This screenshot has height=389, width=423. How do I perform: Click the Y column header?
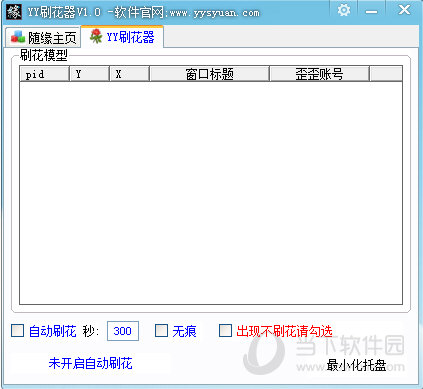pyautogui.click(x=89, y=74)
